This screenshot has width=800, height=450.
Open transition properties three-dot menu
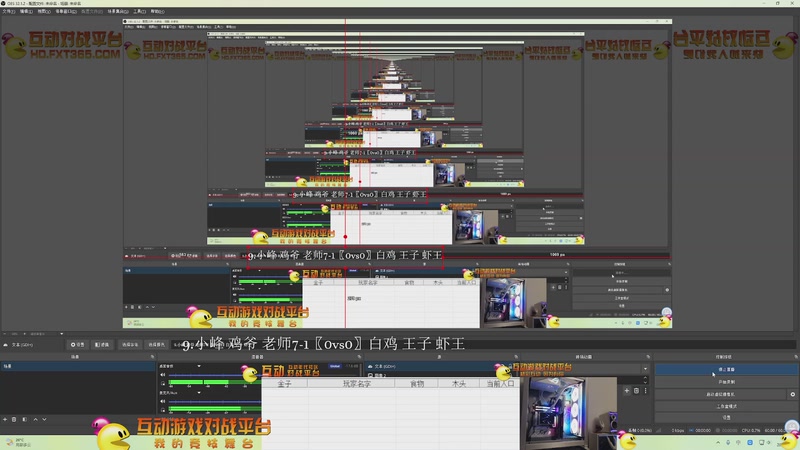(x=645, y=390)
